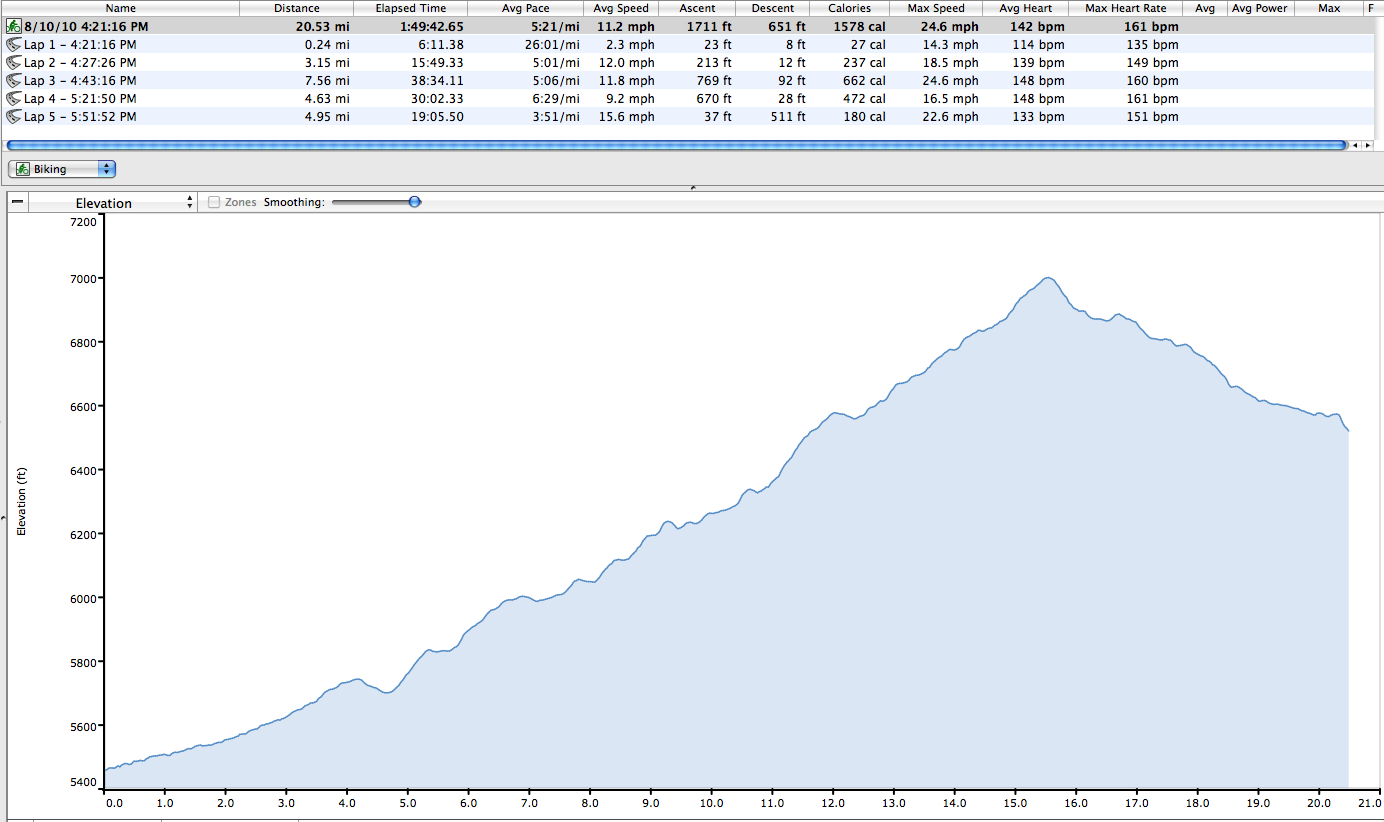The image size is (1384, 822).
Task: Click the Max Speed column header
Action: [936, 8]
